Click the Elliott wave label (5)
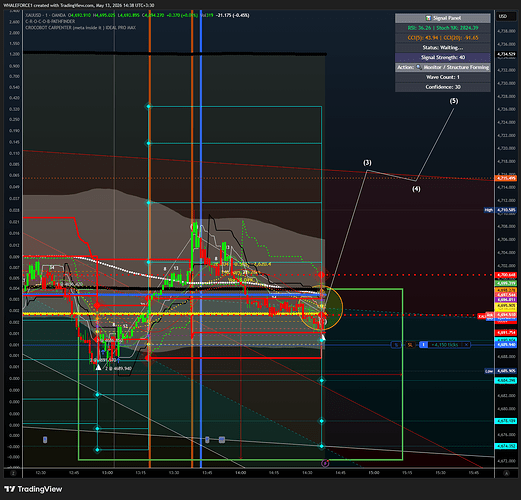Screen dimensions: 521x500 (454, 101)
